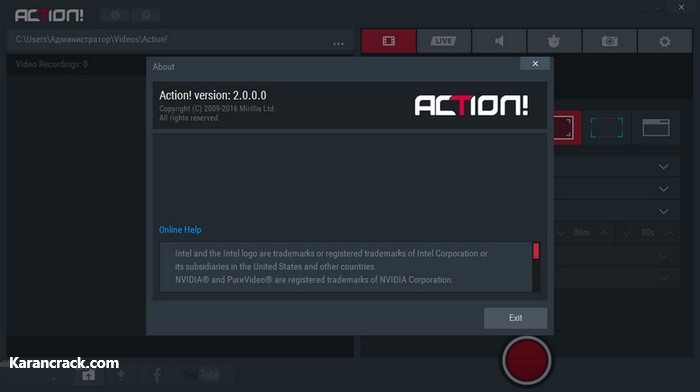Screen dimensions: 700x392
Task: Click the recordings folder path field
Action: click(170, 40)
